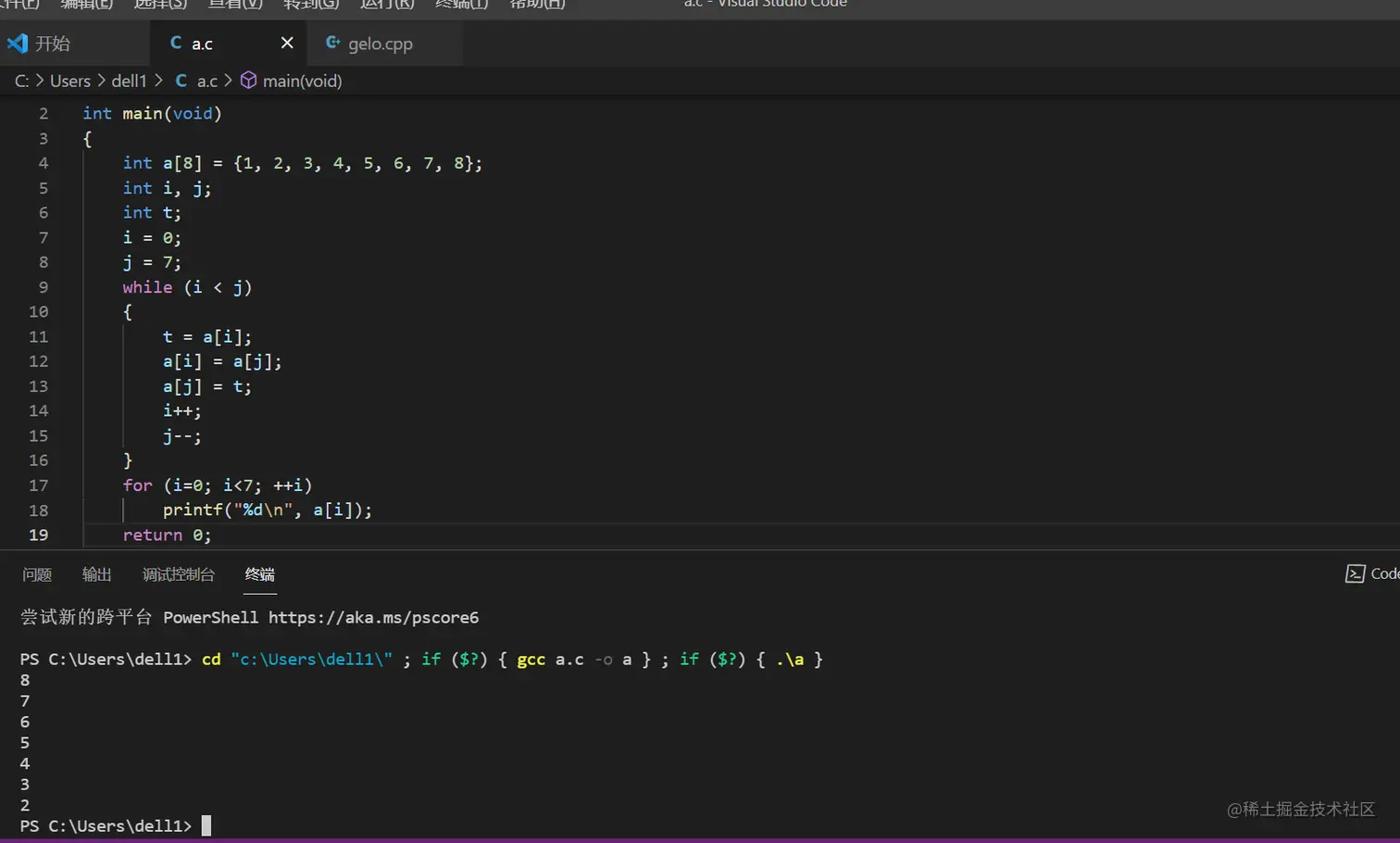This screenshot has height=843, width=1400.
Task: Open the 调试控制台 panel tab
Action: click(179, 575)
